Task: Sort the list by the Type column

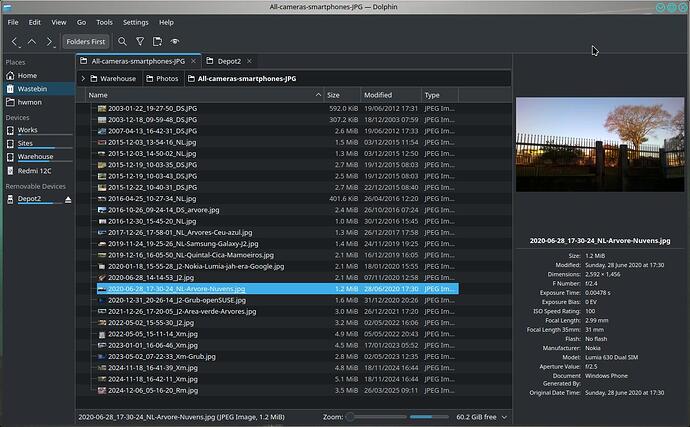Action: [438, 95]
